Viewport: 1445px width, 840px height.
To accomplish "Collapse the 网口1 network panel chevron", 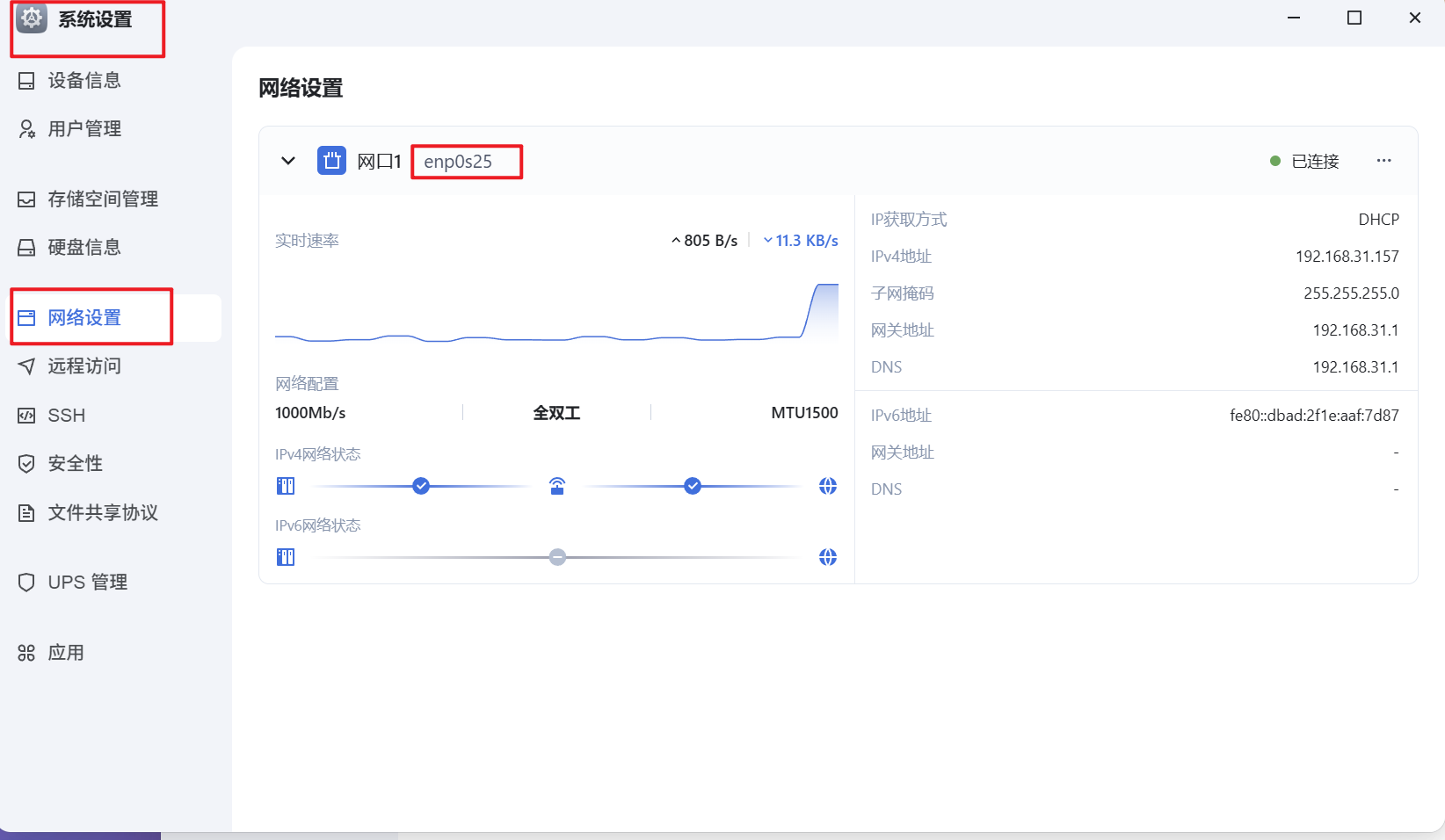I will point(287,161).
